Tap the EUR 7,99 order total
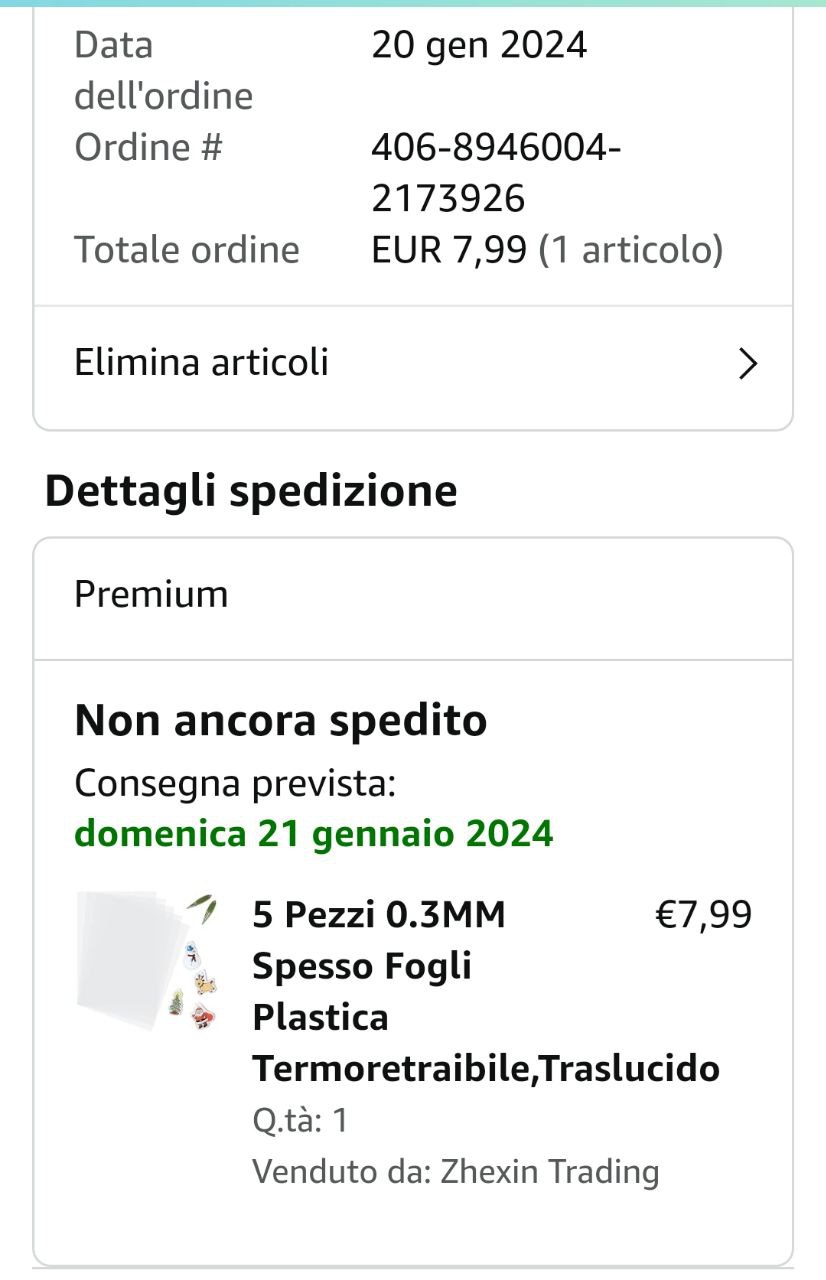826x1280 pixels. pyautogui.click(x=448, y=249)
